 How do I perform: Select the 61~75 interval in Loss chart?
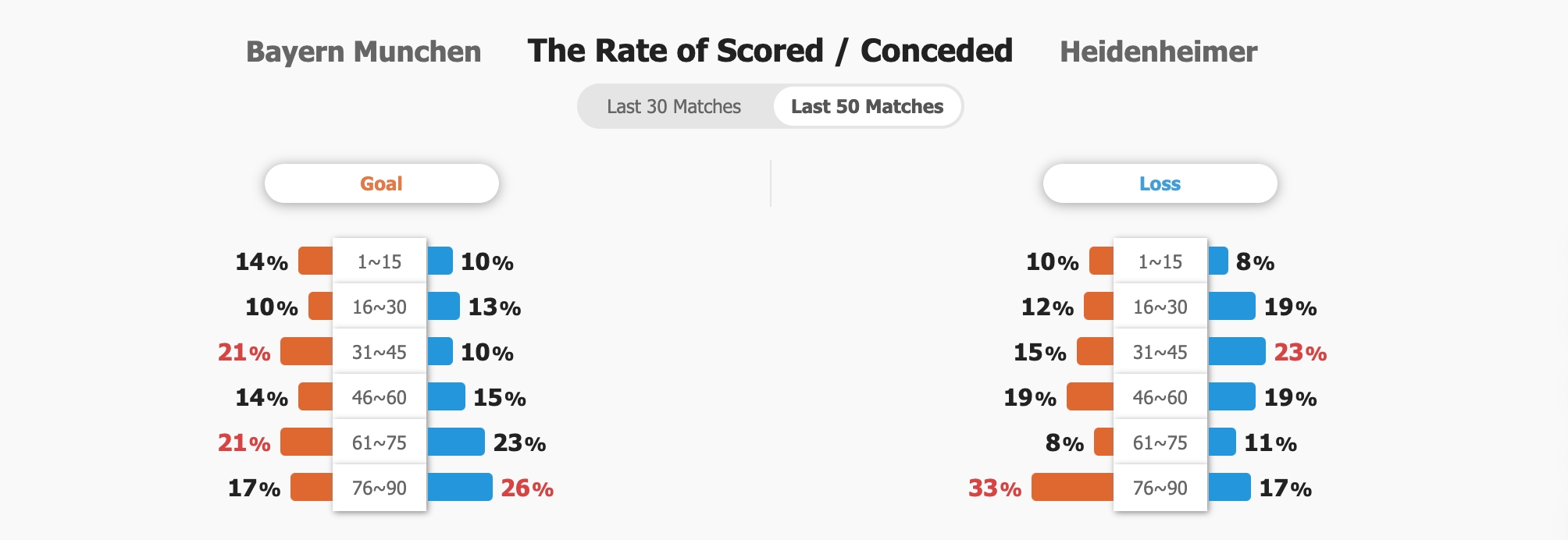click(1160, 442)
